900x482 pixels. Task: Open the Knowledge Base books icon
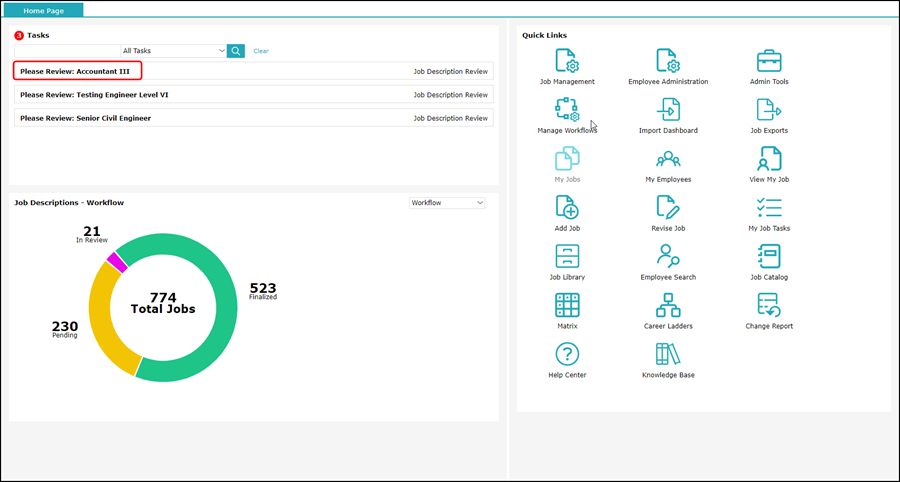pyautogui.click(x=668, y=354)
